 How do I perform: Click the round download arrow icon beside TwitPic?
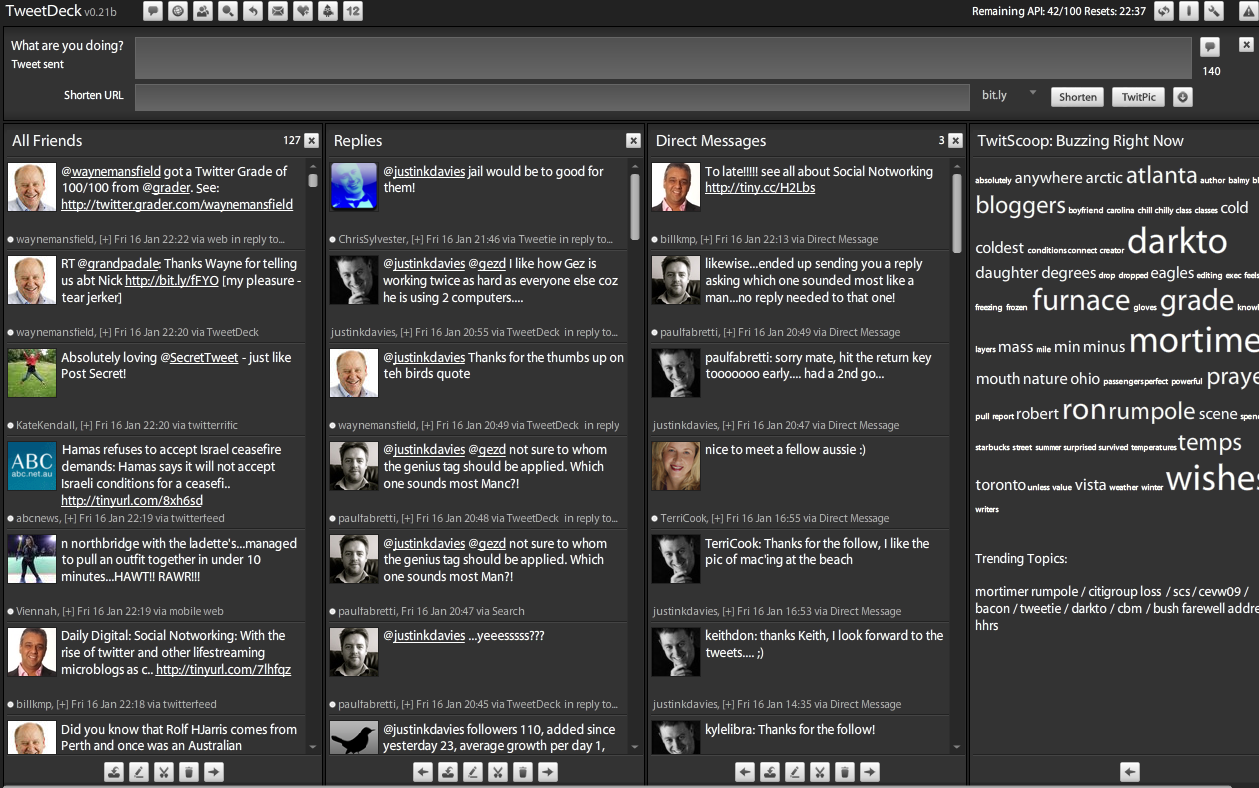pyautogui.click(x=1183, y=97)
